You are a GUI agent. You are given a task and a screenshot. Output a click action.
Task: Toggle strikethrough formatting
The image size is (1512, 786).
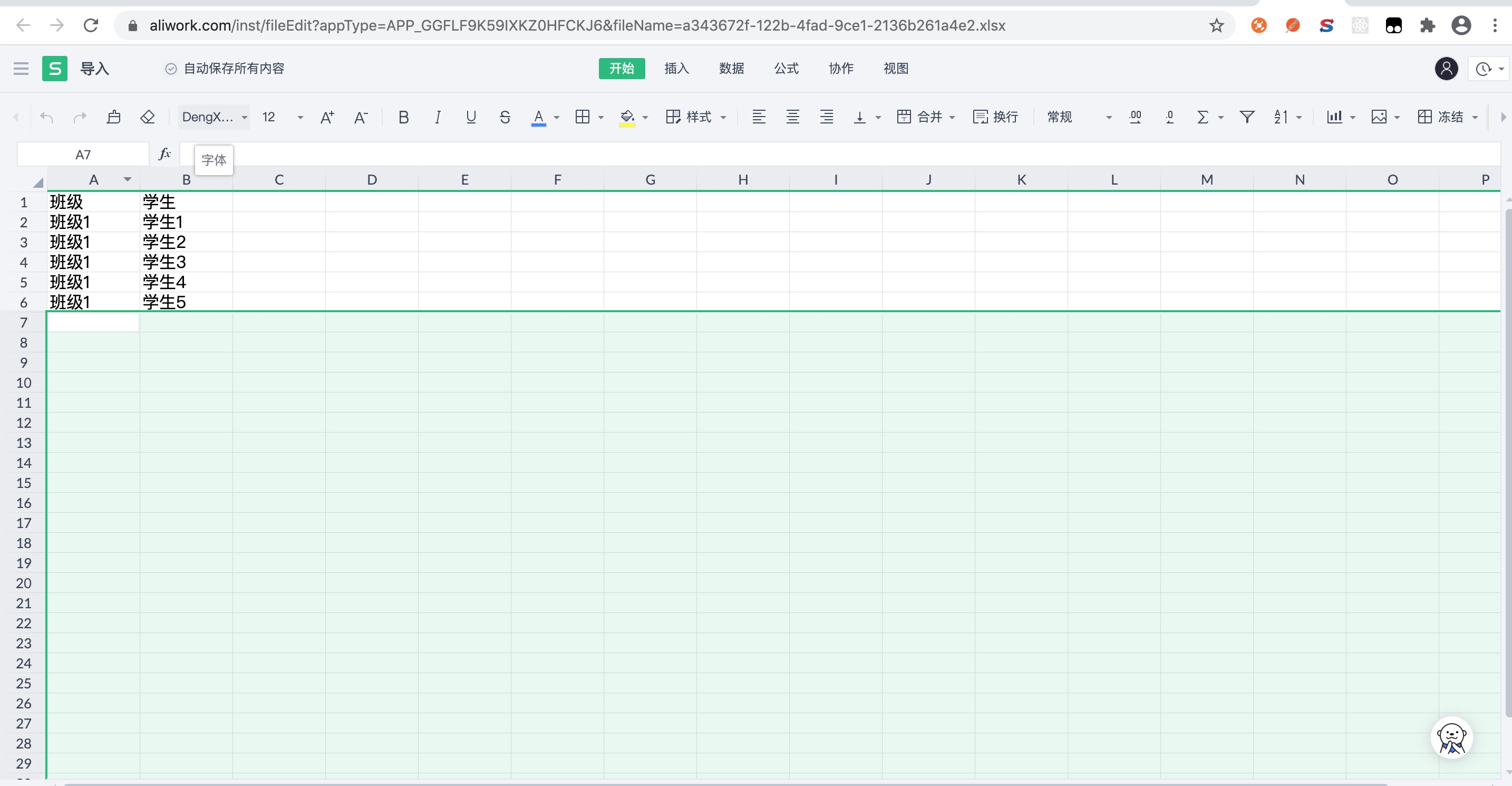tap(505, 117)
